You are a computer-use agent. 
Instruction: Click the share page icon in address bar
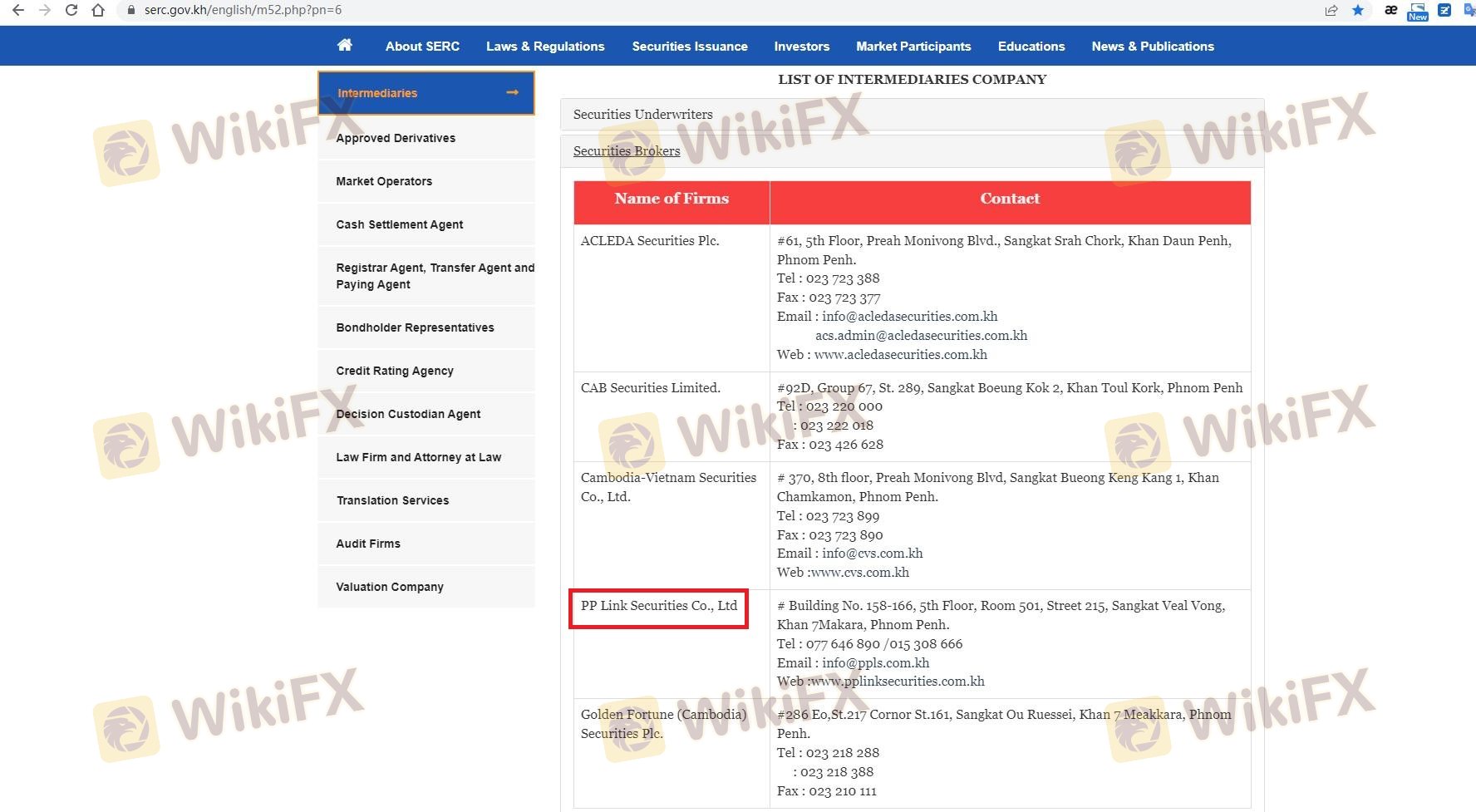pyautogui.click(x=1331, y=10)
